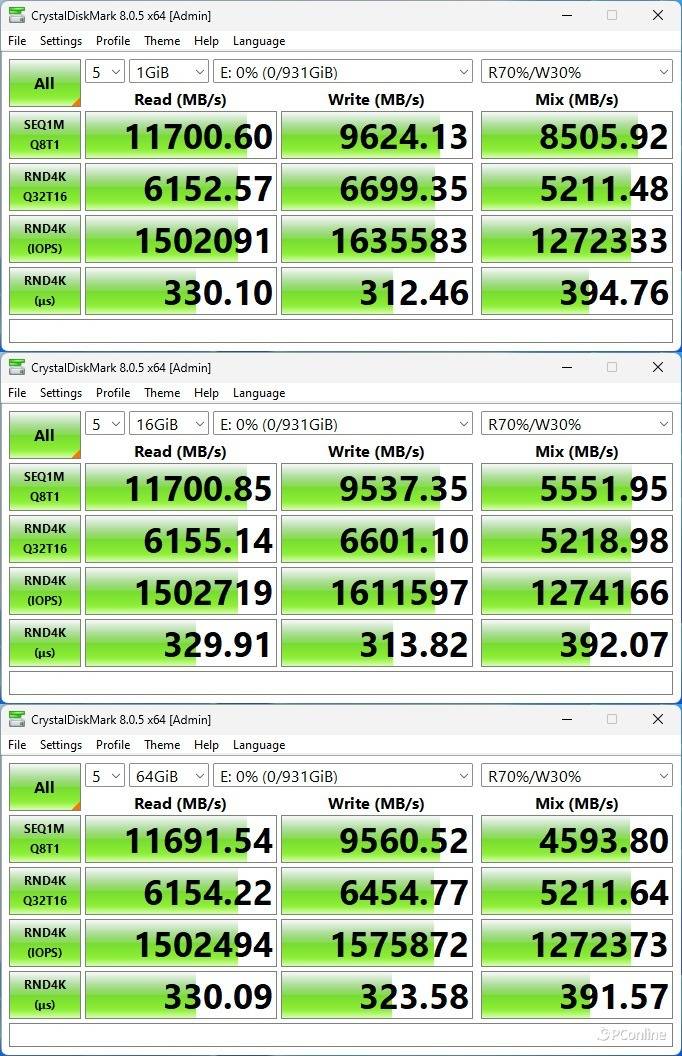Run All tests in the 1GiB window
The width and height of the screenshot is (682, 1056).
pos(44,83)
